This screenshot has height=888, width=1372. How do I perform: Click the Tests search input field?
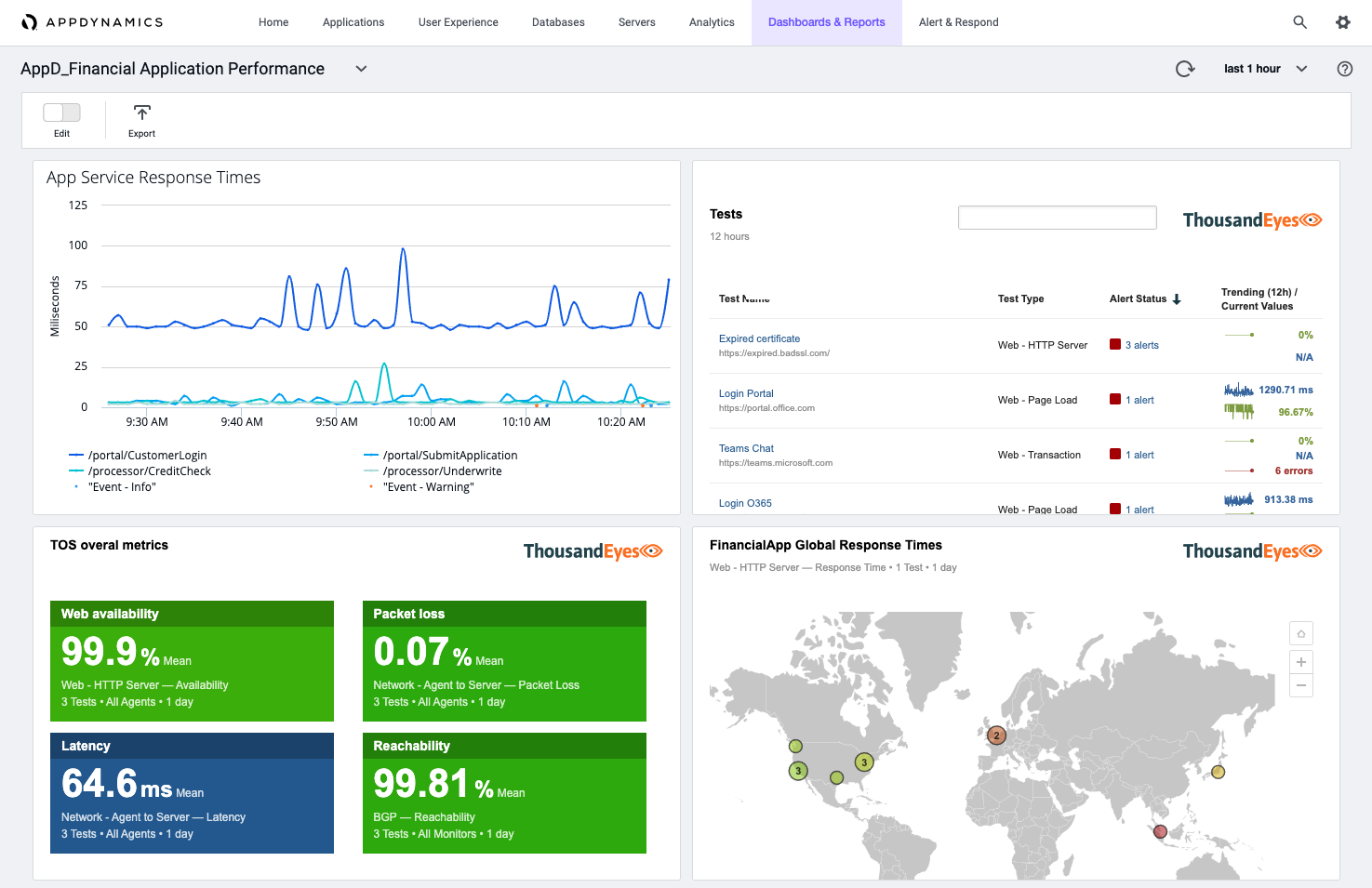(x=1057, y=218)
